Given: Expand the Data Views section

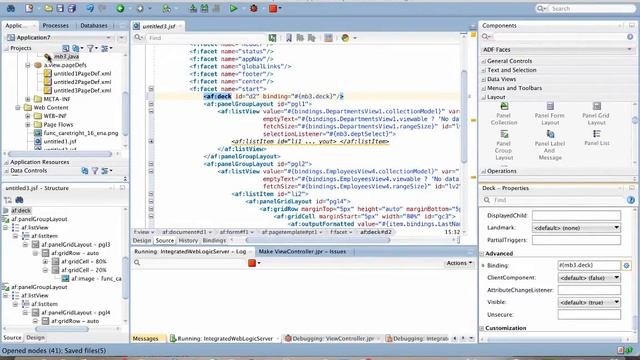Looking at the screenshot, I should pos(484,79).
